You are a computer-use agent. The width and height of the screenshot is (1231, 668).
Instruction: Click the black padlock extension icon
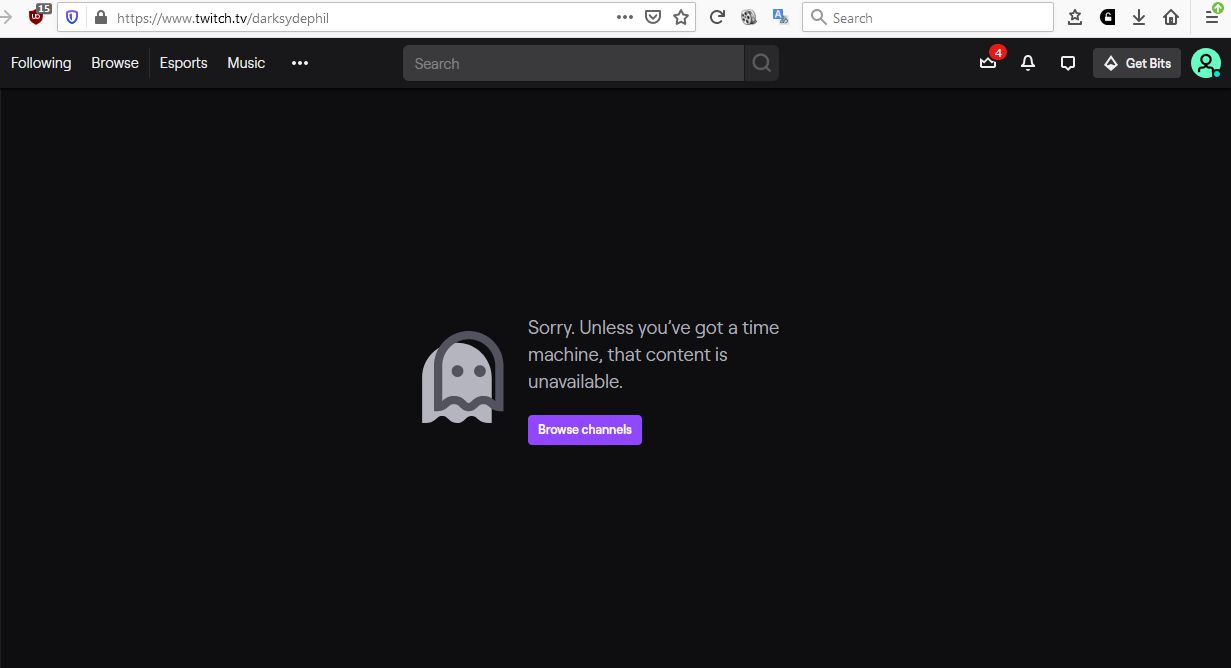tap(1107, 17)
